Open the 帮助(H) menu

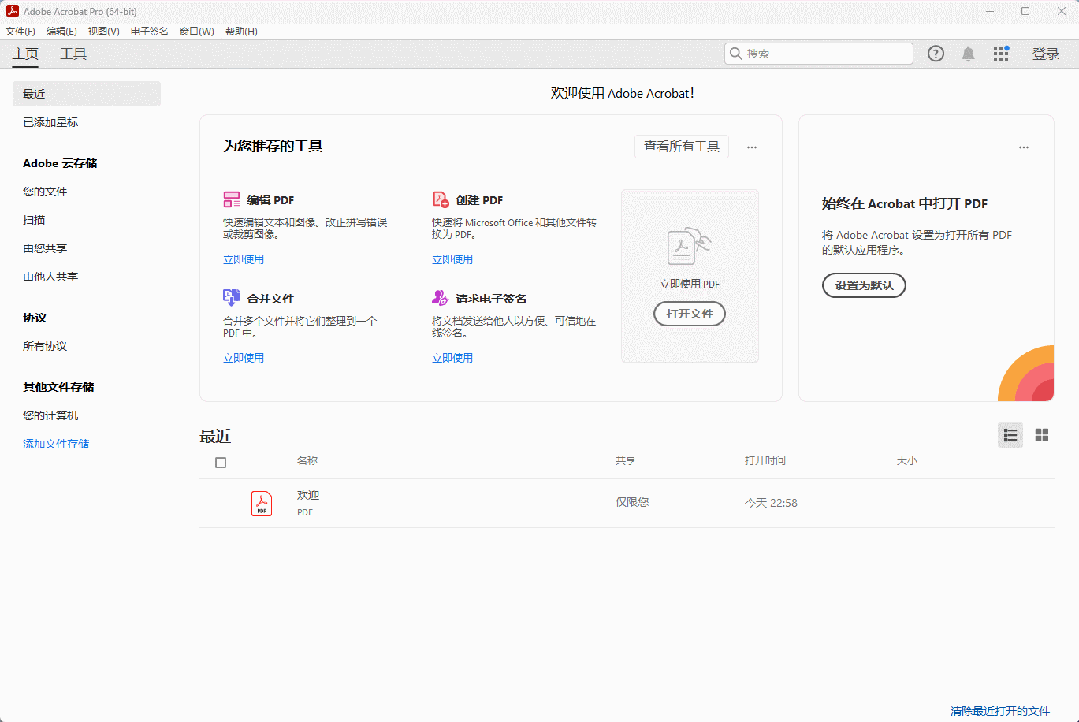pyautogui.click(x=242, y=31)
